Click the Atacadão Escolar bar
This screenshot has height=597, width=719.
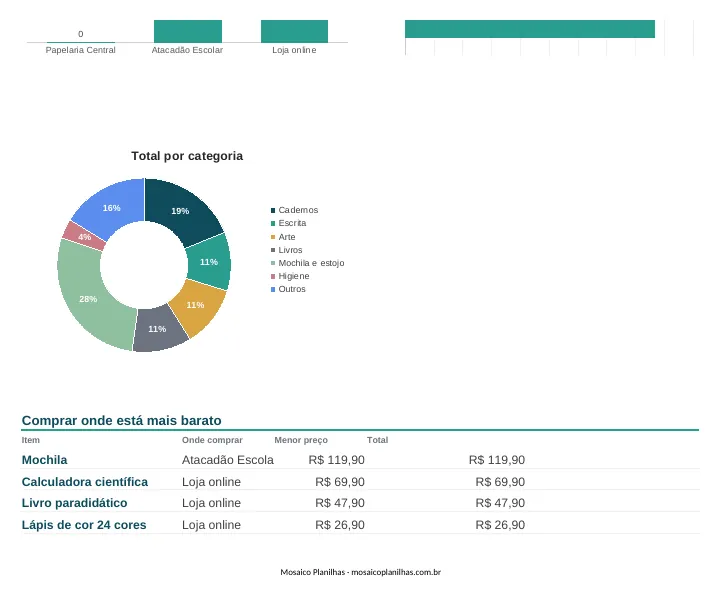point(188,31)
